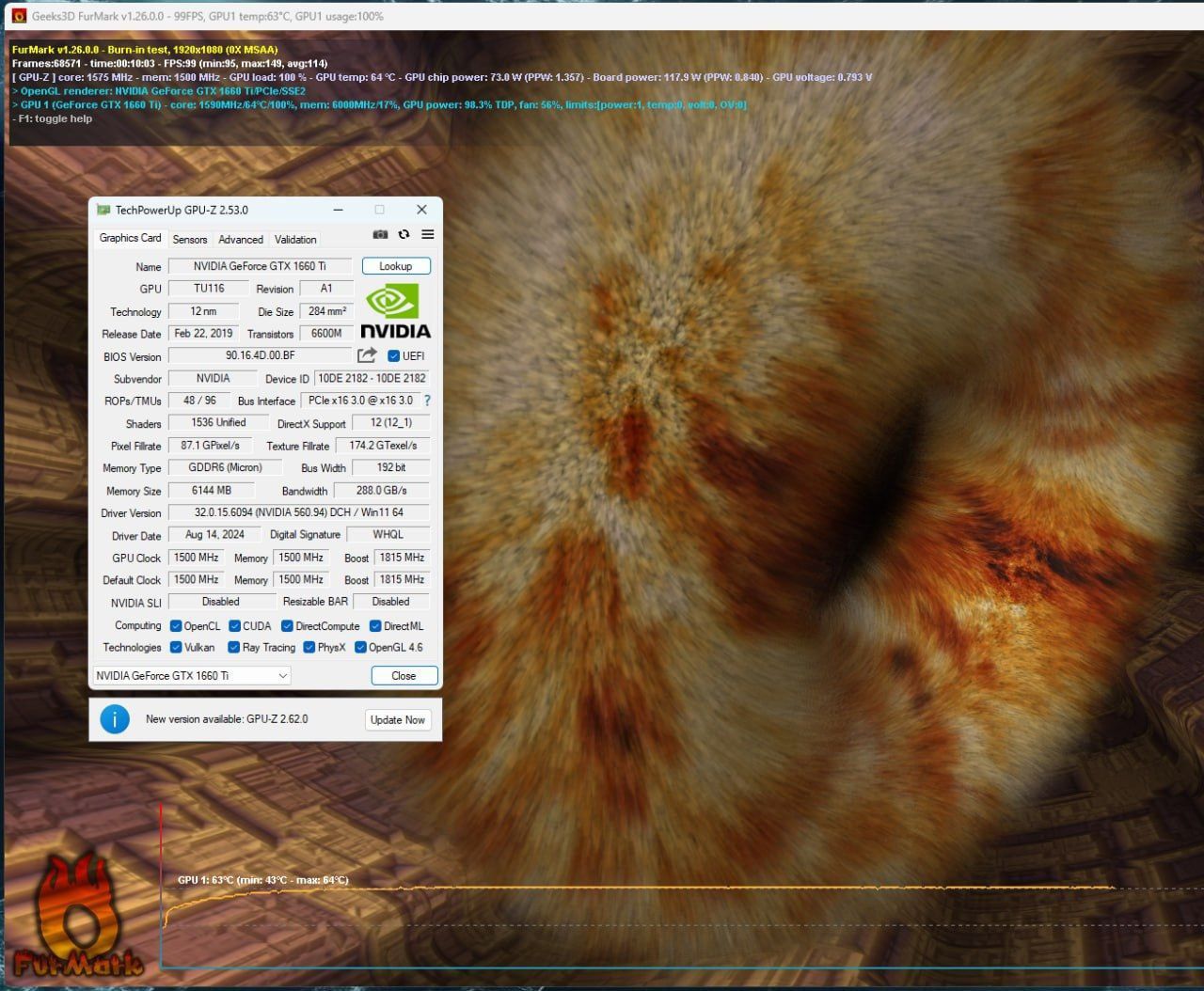This screenshot has width=1204, height=991.
Task: Click the Bus Width field 192 bit
Action: pyautogui.click(x=391, y=467)
